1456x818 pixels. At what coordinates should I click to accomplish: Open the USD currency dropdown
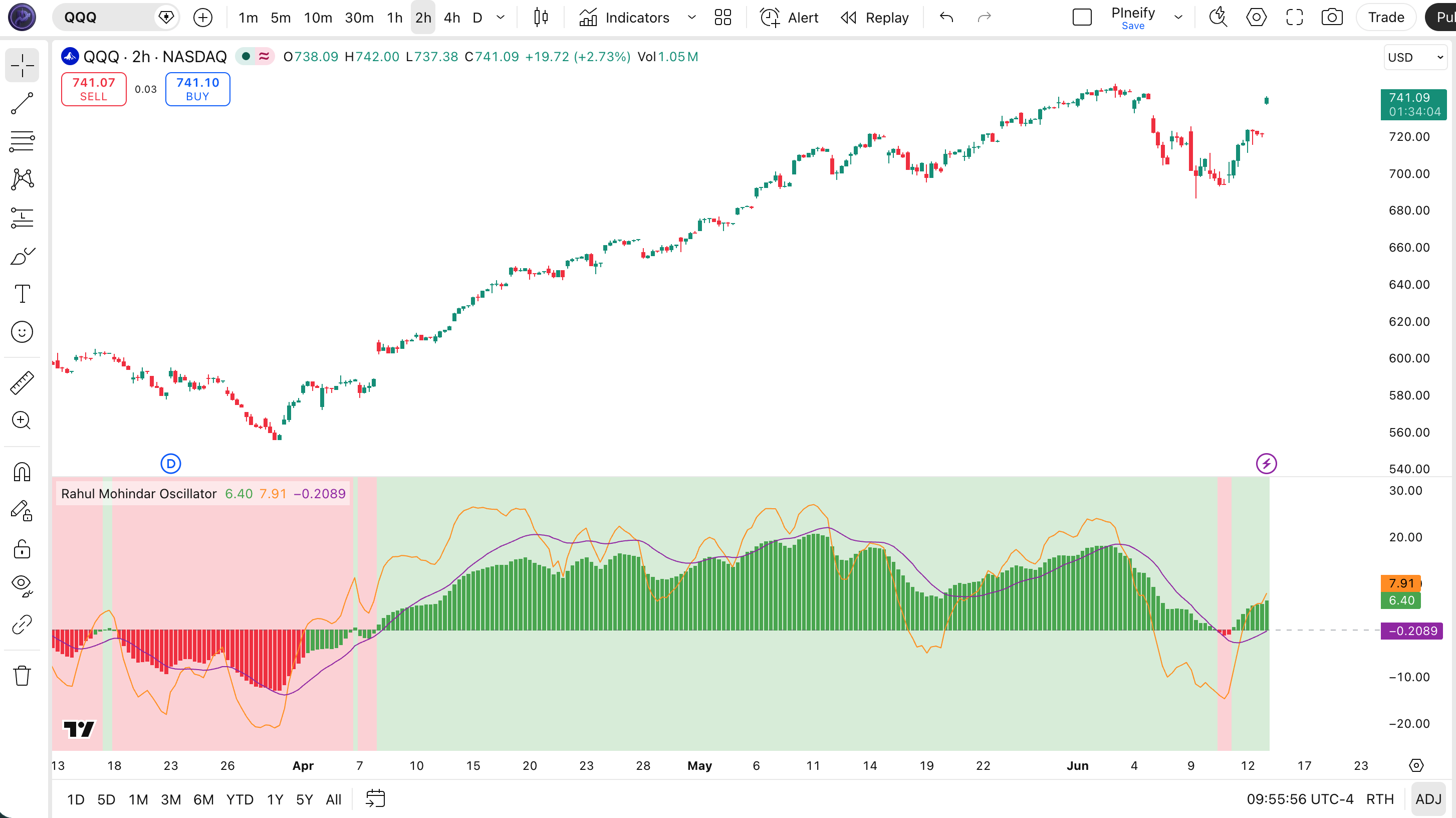1415,57
